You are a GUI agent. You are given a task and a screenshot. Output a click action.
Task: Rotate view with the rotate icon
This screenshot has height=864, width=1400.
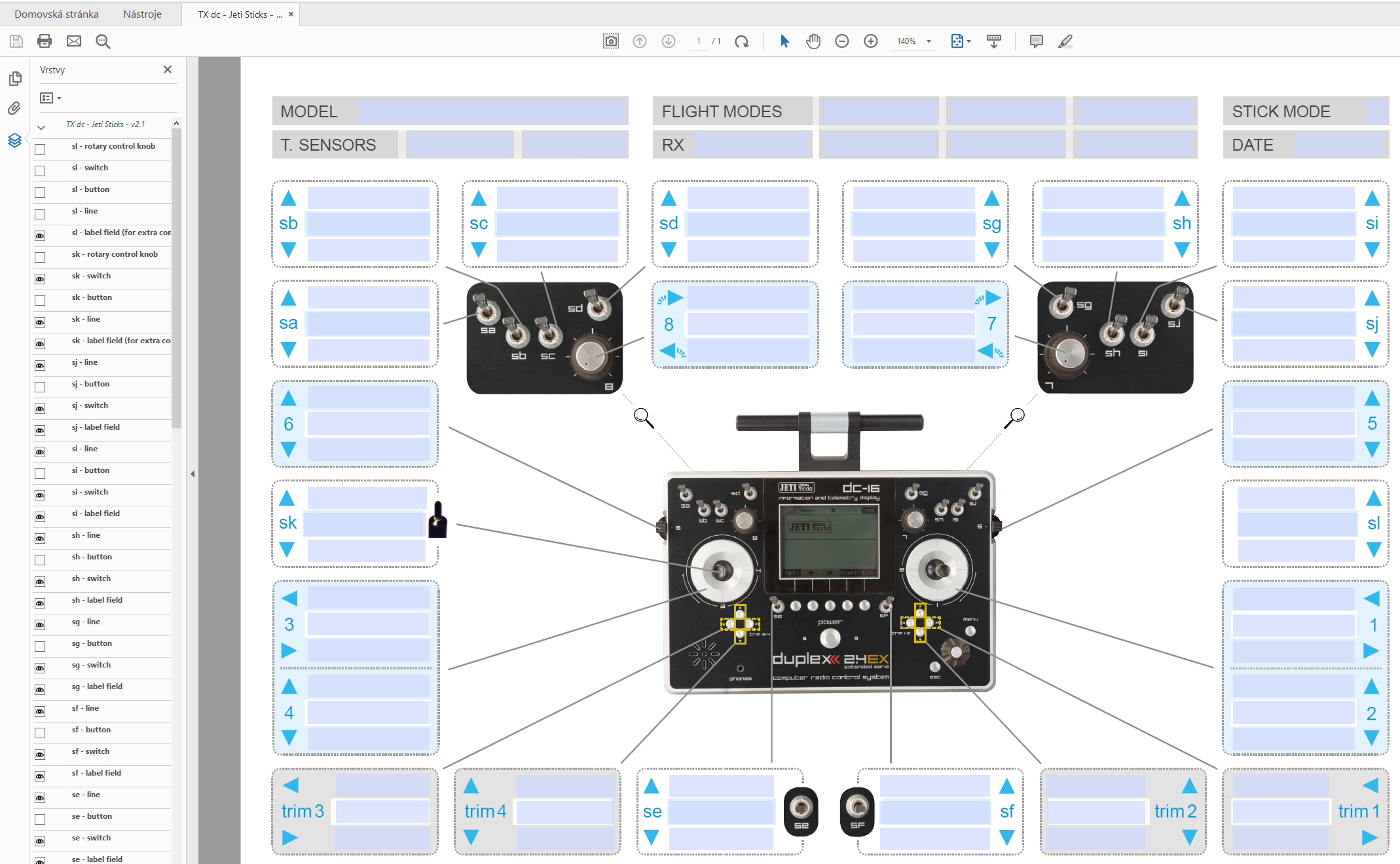point(741,41)
